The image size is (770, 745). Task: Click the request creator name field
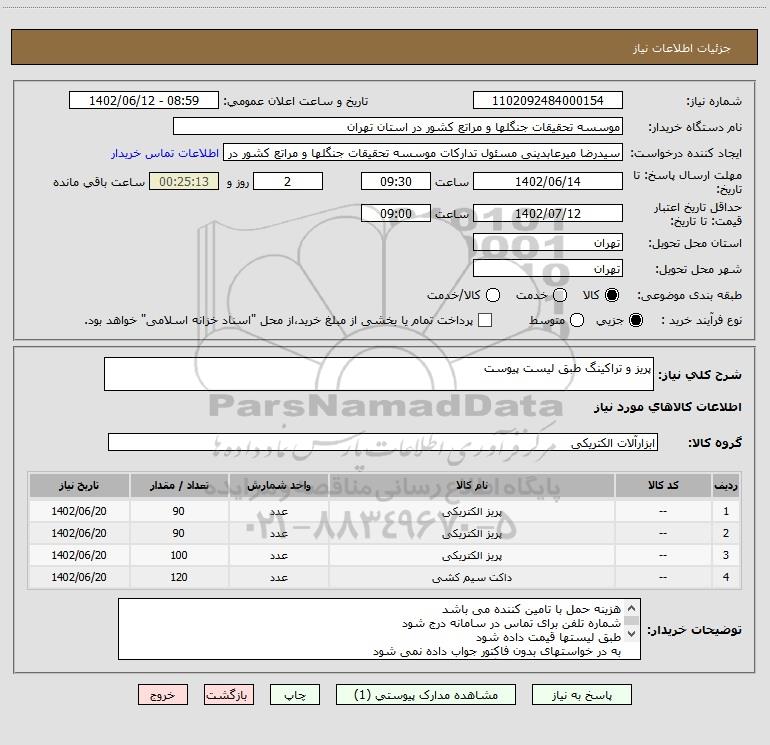pos(423,153)
